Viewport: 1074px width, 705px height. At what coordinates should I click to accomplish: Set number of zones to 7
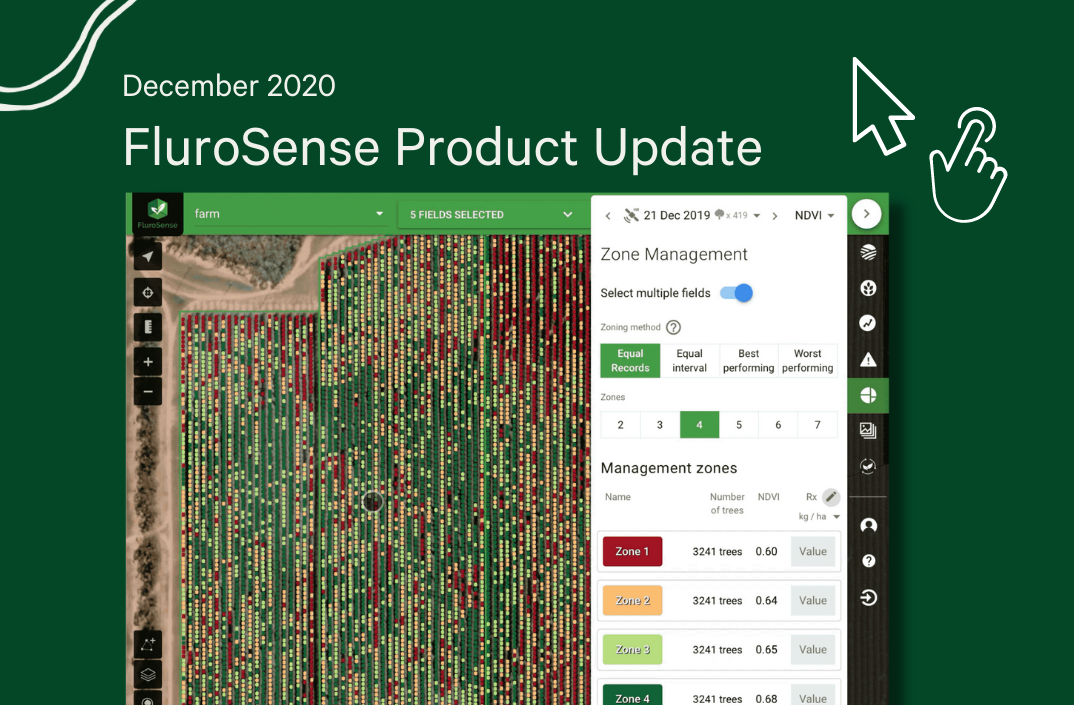pyautogui.click(x=818, y=425)
